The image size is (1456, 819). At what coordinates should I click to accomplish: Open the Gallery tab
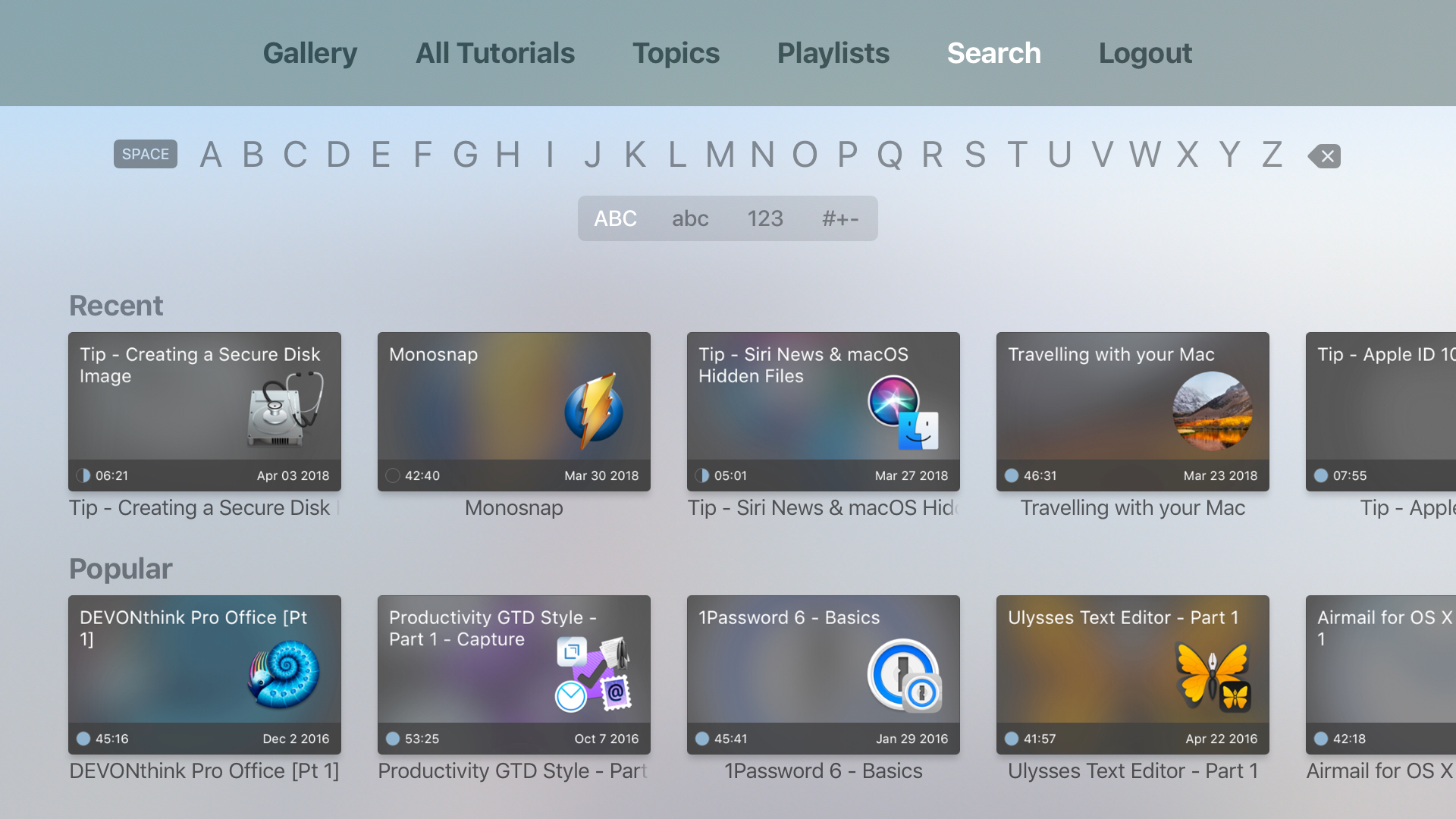pos(309,53)
